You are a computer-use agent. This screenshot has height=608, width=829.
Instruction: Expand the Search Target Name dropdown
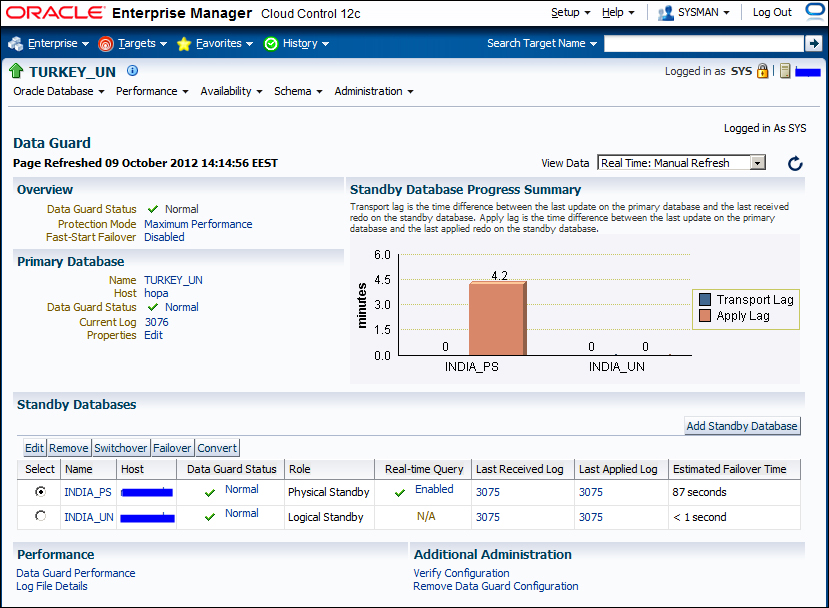click(594, 44)
